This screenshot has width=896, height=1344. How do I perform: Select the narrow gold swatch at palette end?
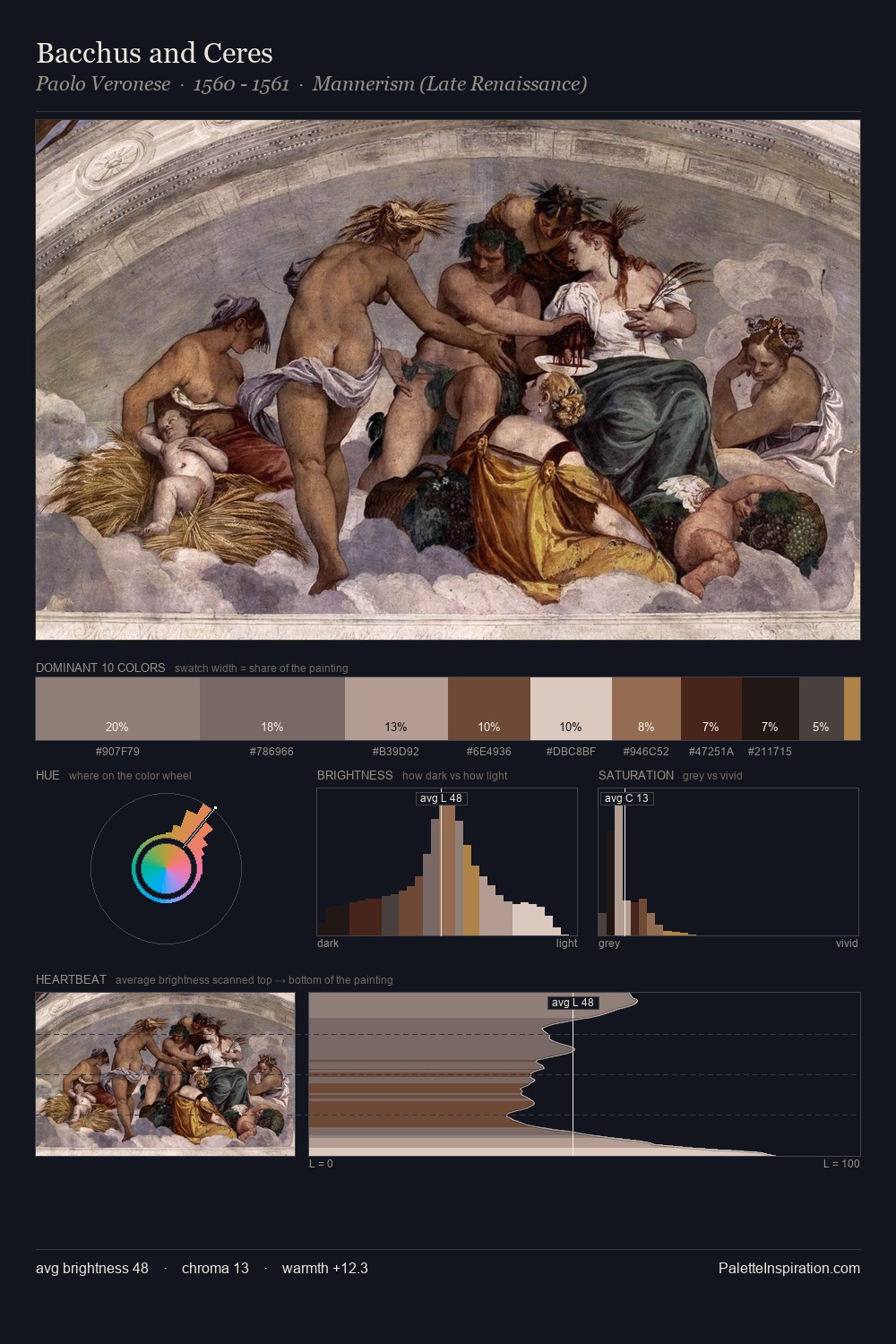click(x=852, y=709)
